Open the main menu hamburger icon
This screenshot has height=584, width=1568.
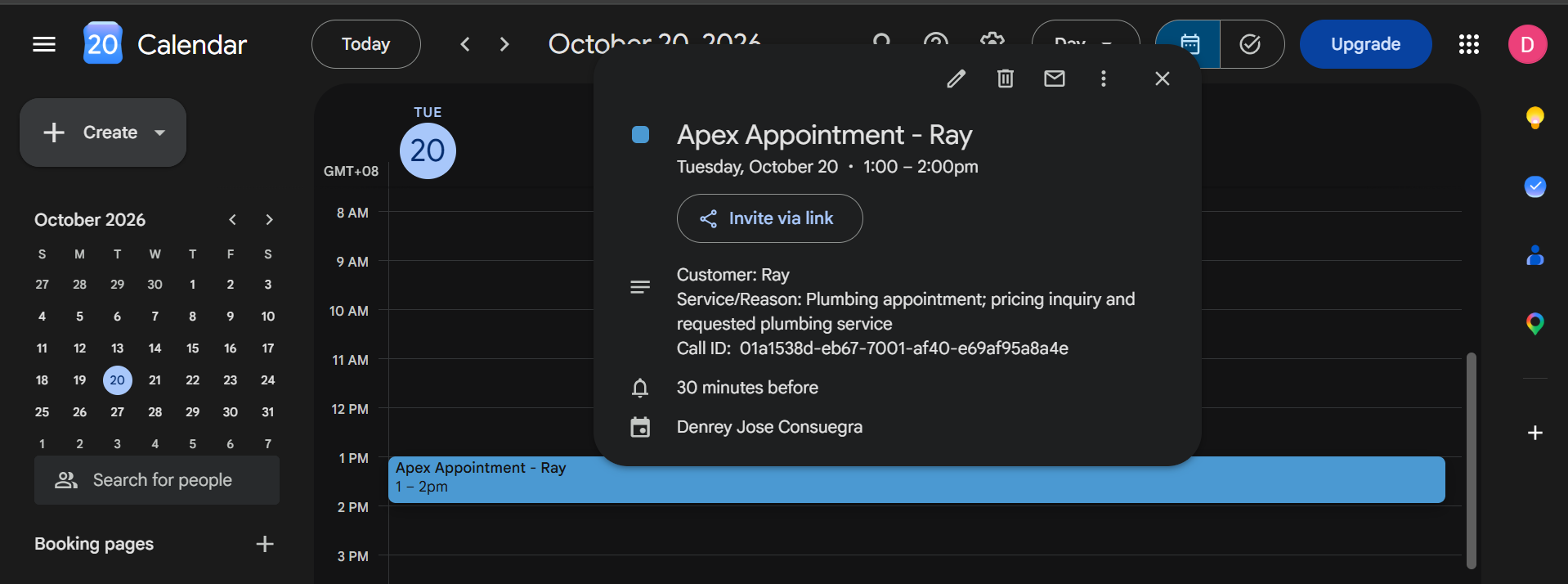44,44
